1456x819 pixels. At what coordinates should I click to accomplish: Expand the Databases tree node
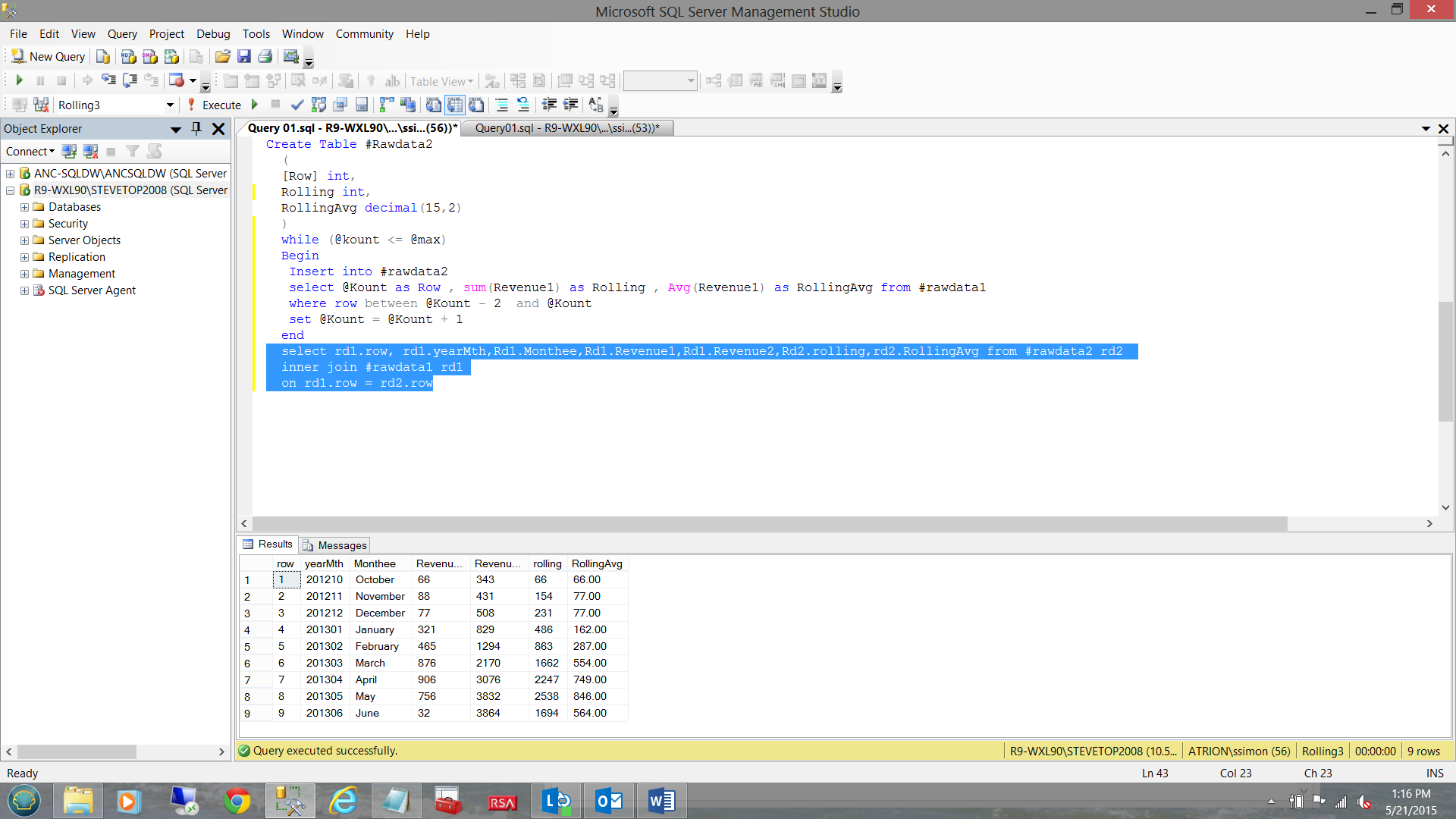pyautogui.click(x=24, y=207)
